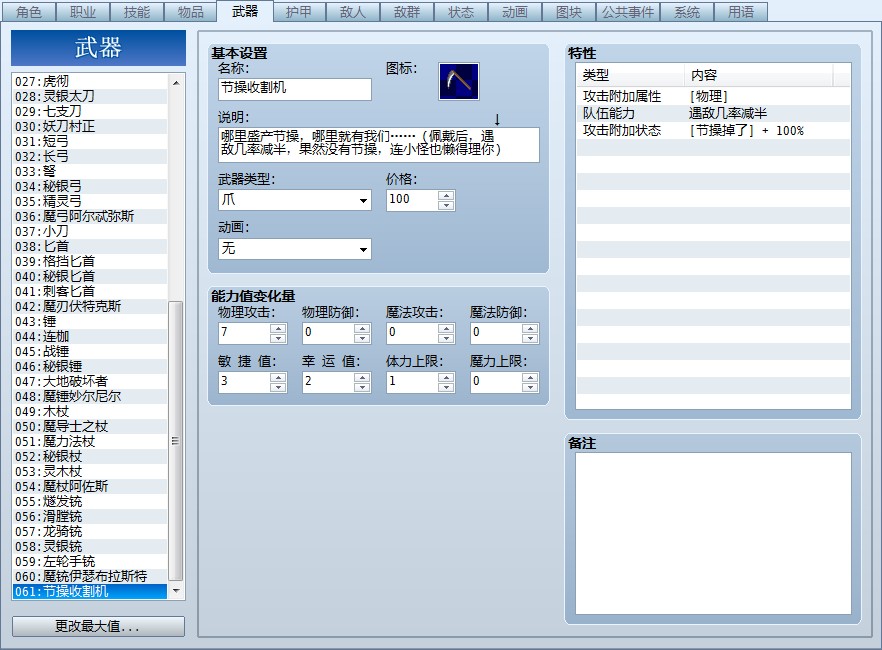Click the 更改最大值 button
This screenshot has height=650, width=882.
tap(97, 626)
